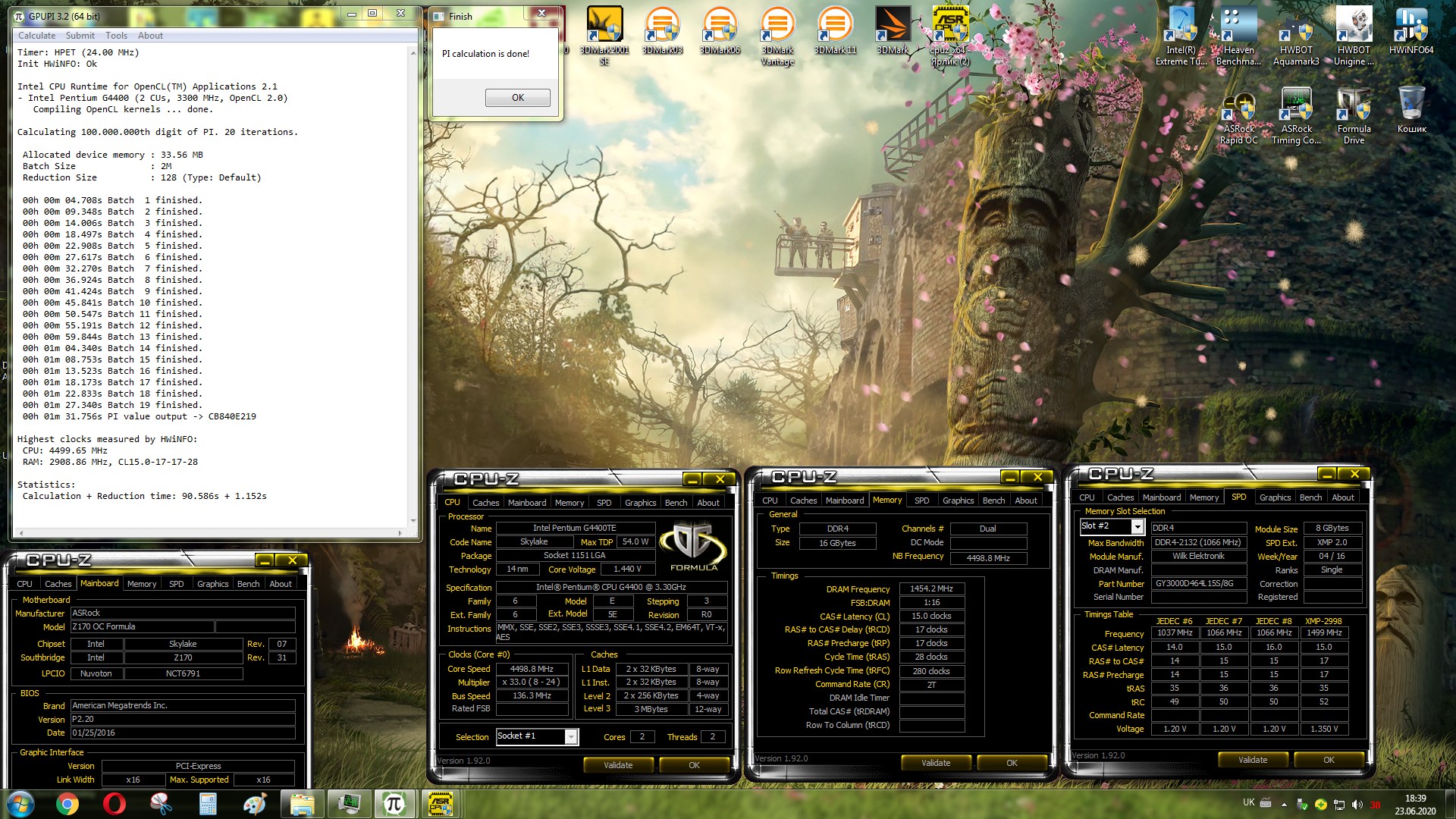Open the Paint taskbar icon
1456x819 pixels.
click(255, 804)
